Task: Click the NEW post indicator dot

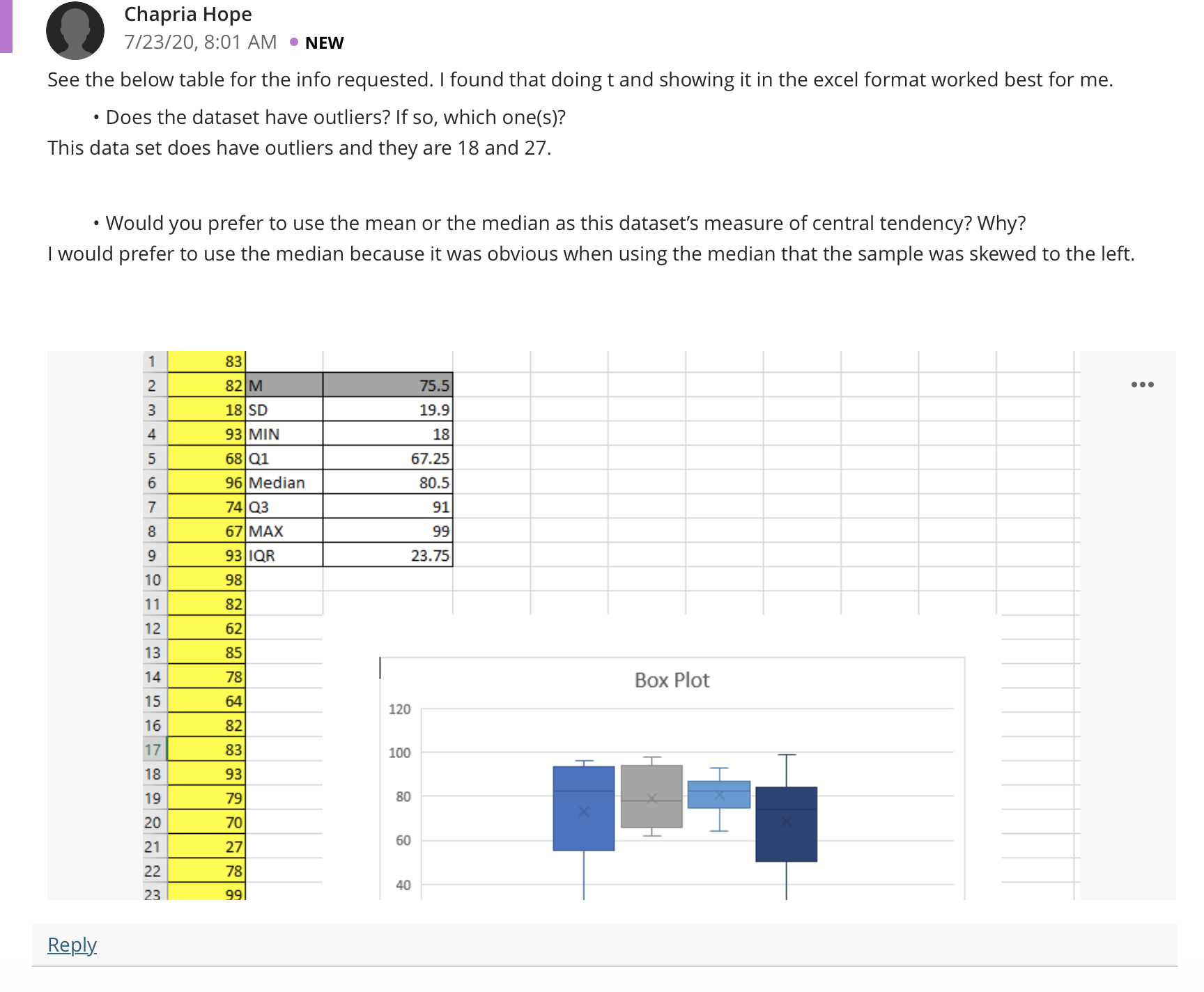Action: coord(294,42)
